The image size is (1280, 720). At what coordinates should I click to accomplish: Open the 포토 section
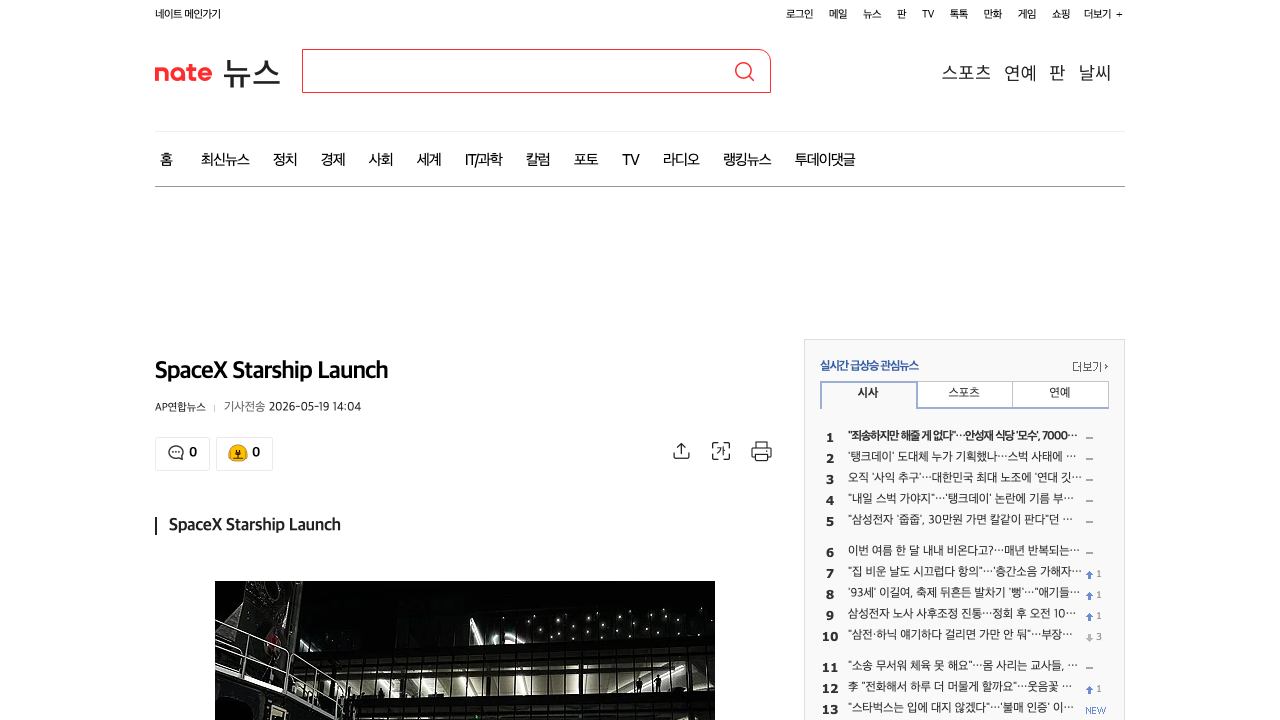[586, 159]
